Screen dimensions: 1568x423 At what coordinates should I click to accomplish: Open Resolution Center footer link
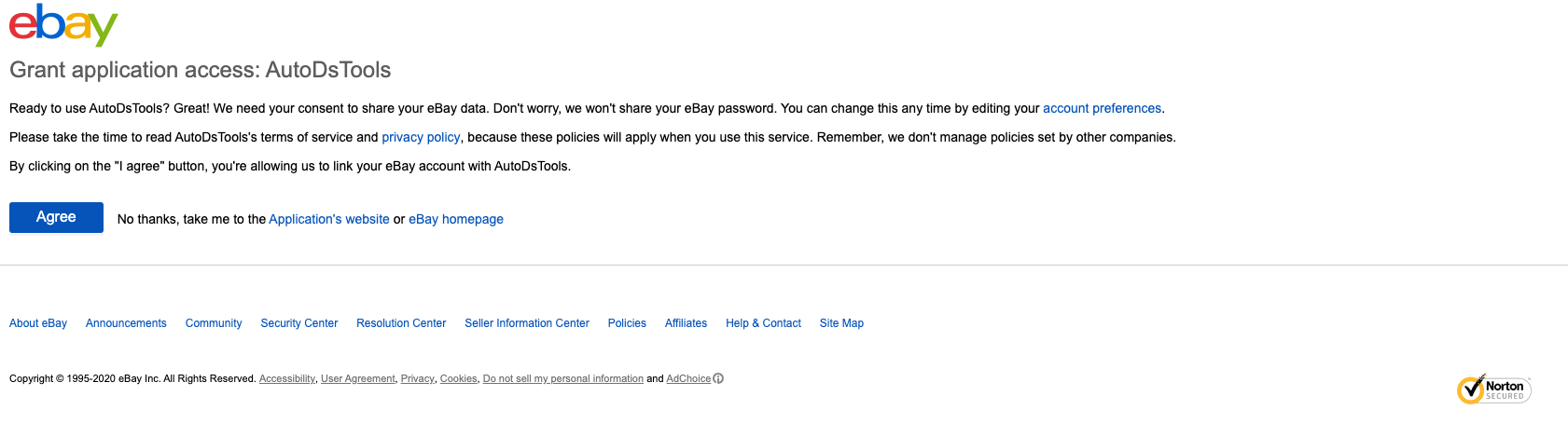point(401,323)
